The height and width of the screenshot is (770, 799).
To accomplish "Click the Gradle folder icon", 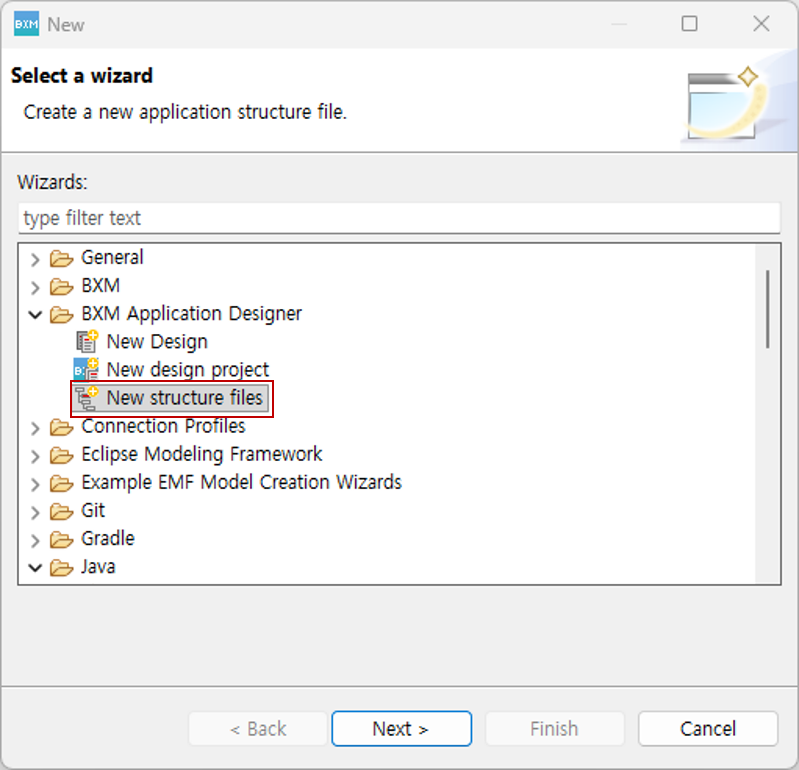I will 62,539.
